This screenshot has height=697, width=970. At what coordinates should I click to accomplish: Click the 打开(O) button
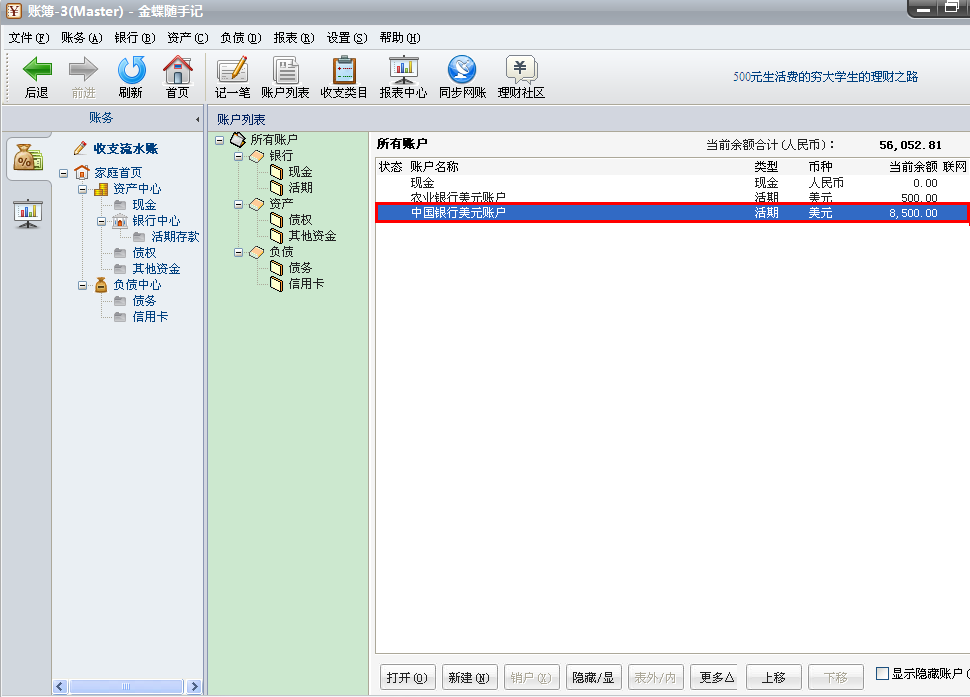(407, 677)
